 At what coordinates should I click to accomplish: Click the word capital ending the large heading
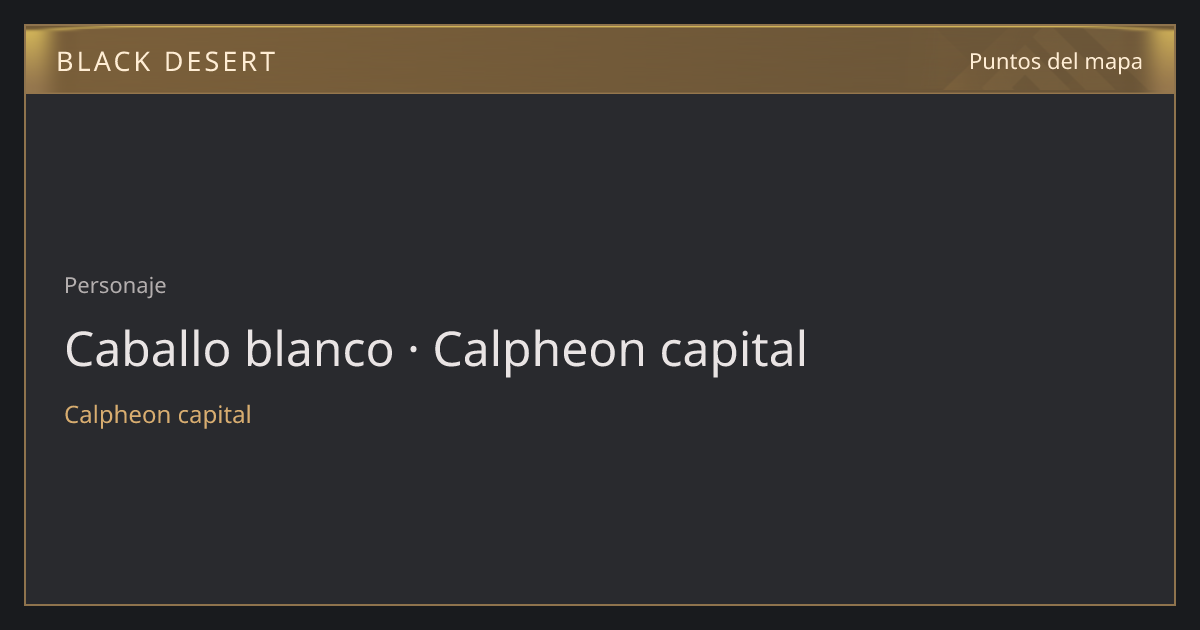tap(733, 352)
